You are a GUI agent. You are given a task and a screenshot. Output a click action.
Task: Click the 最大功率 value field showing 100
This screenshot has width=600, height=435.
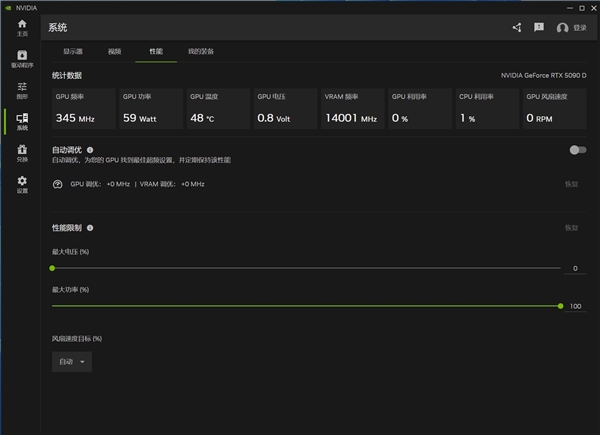coord(575,306)
